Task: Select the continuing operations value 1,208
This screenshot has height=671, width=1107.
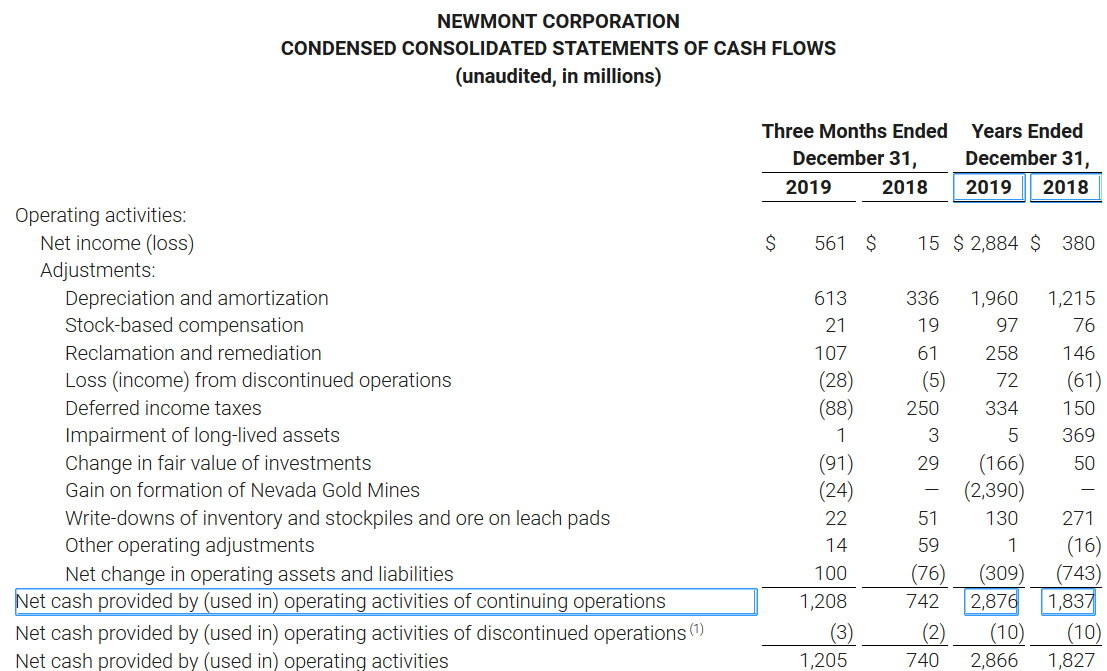Action: coord(822,602)
